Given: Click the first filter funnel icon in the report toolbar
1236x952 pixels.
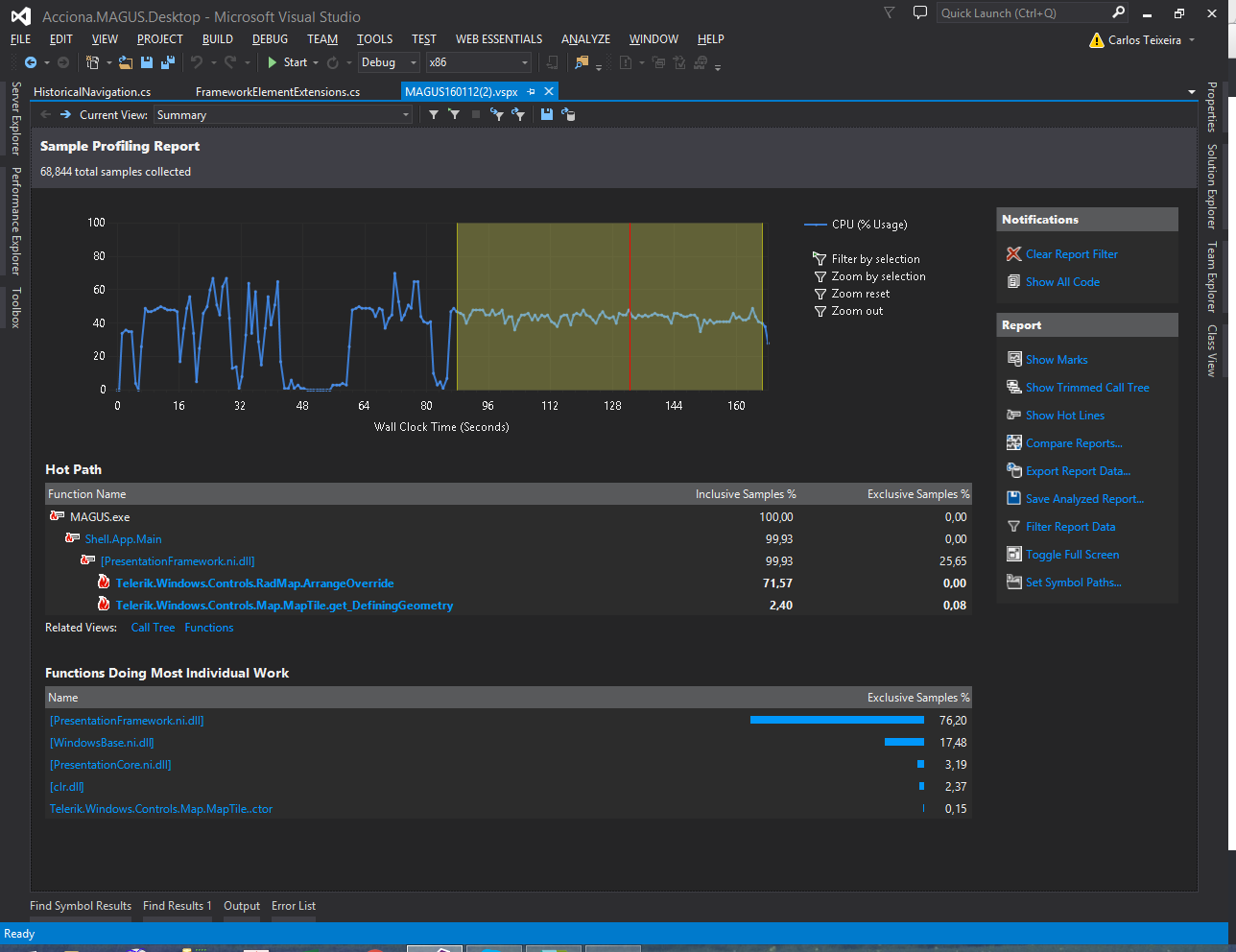Looking at the screenshot, I should [434, 114].
